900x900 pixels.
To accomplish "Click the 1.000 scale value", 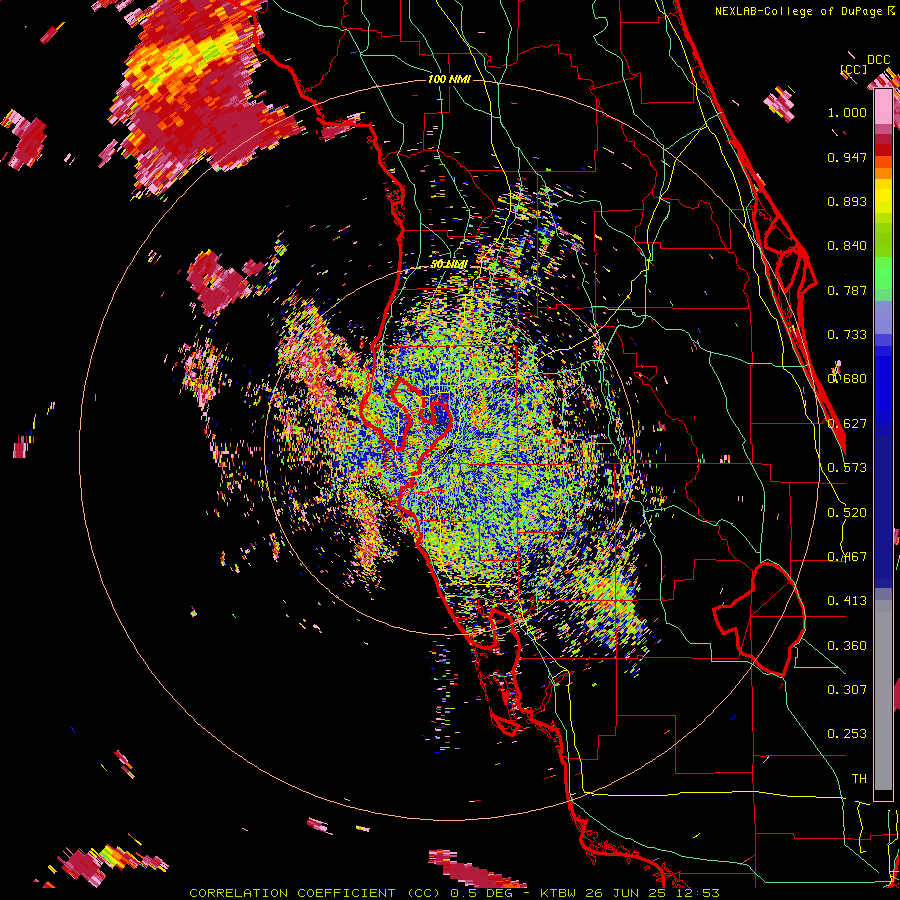I will (x=847, y=112).
